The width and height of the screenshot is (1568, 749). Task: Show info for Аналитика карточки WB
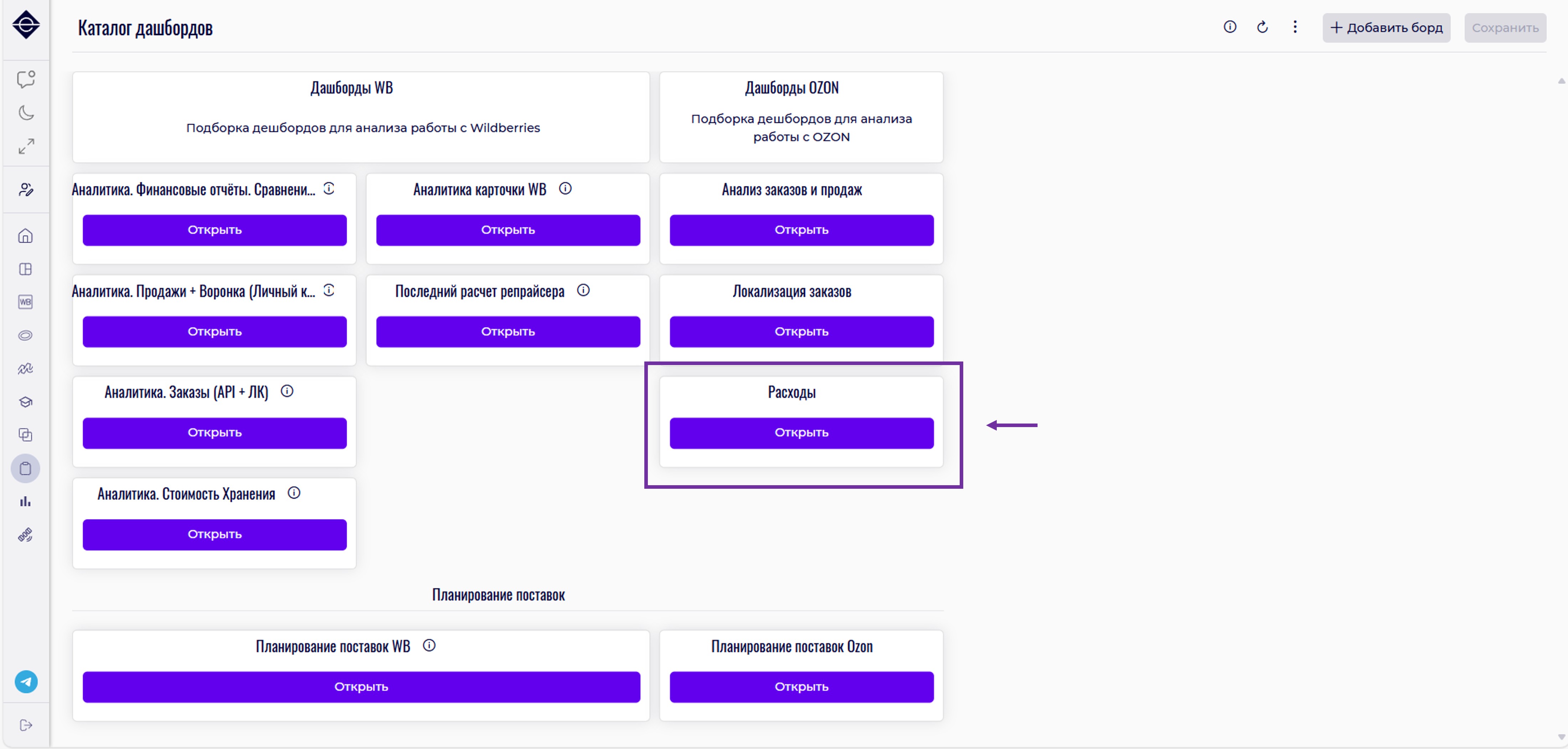[x=565, y=189]
